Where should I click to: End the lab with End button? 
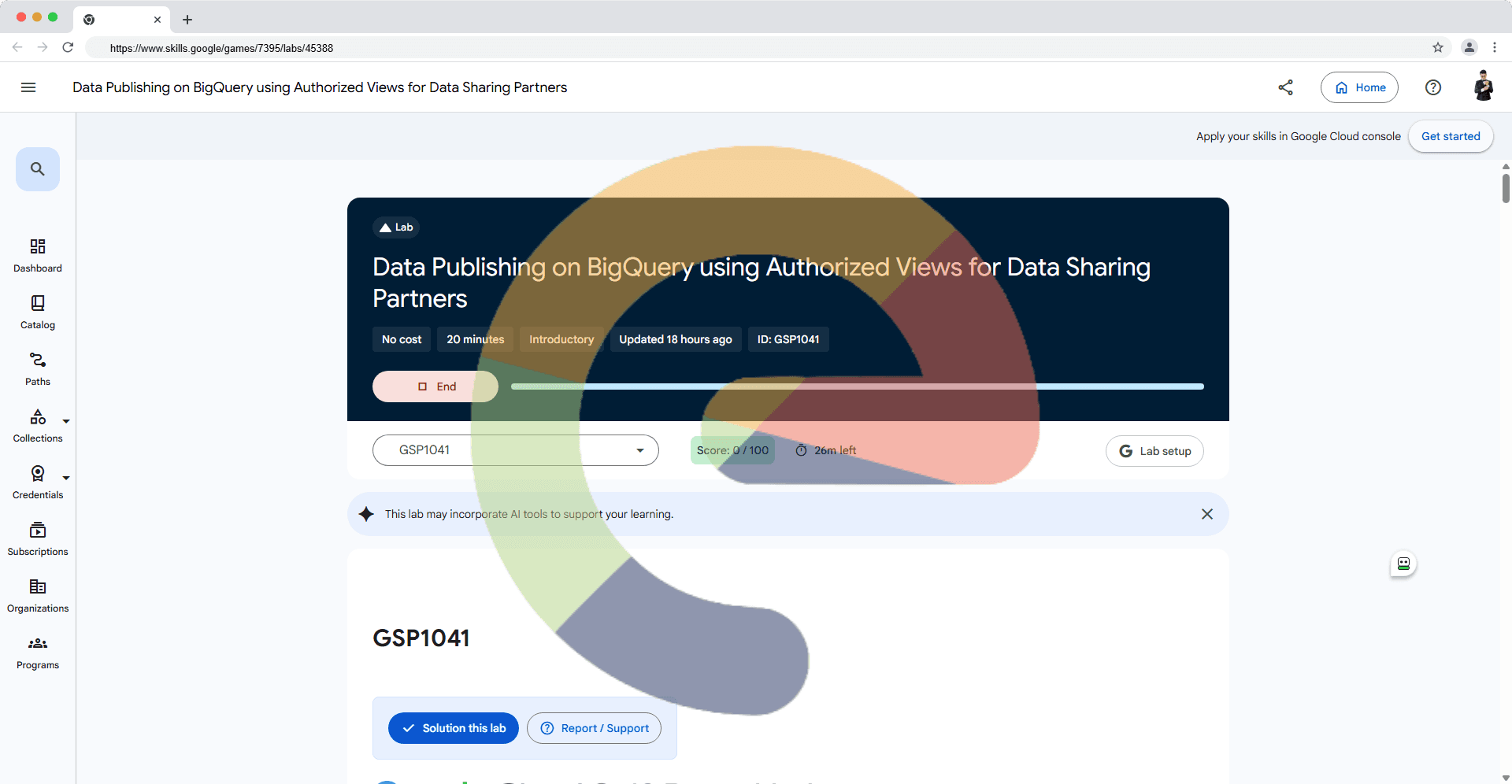point(435,386)
